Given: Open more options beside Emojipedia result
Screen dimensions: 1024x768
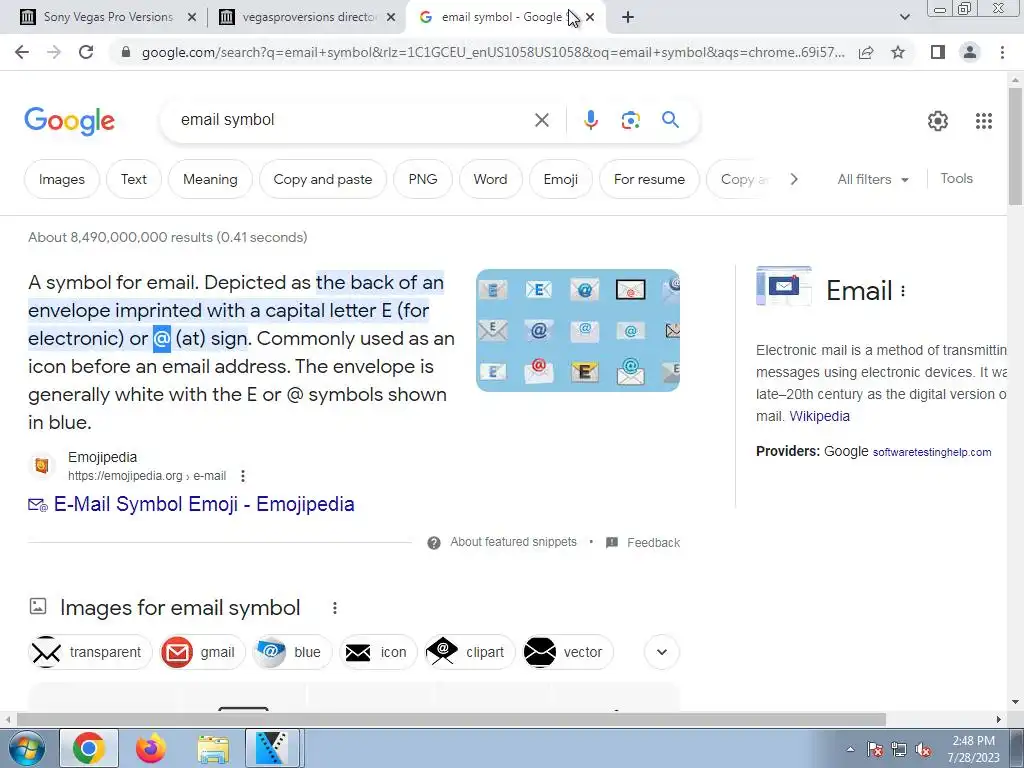Looking at the screenshot, I should (243, 476).
